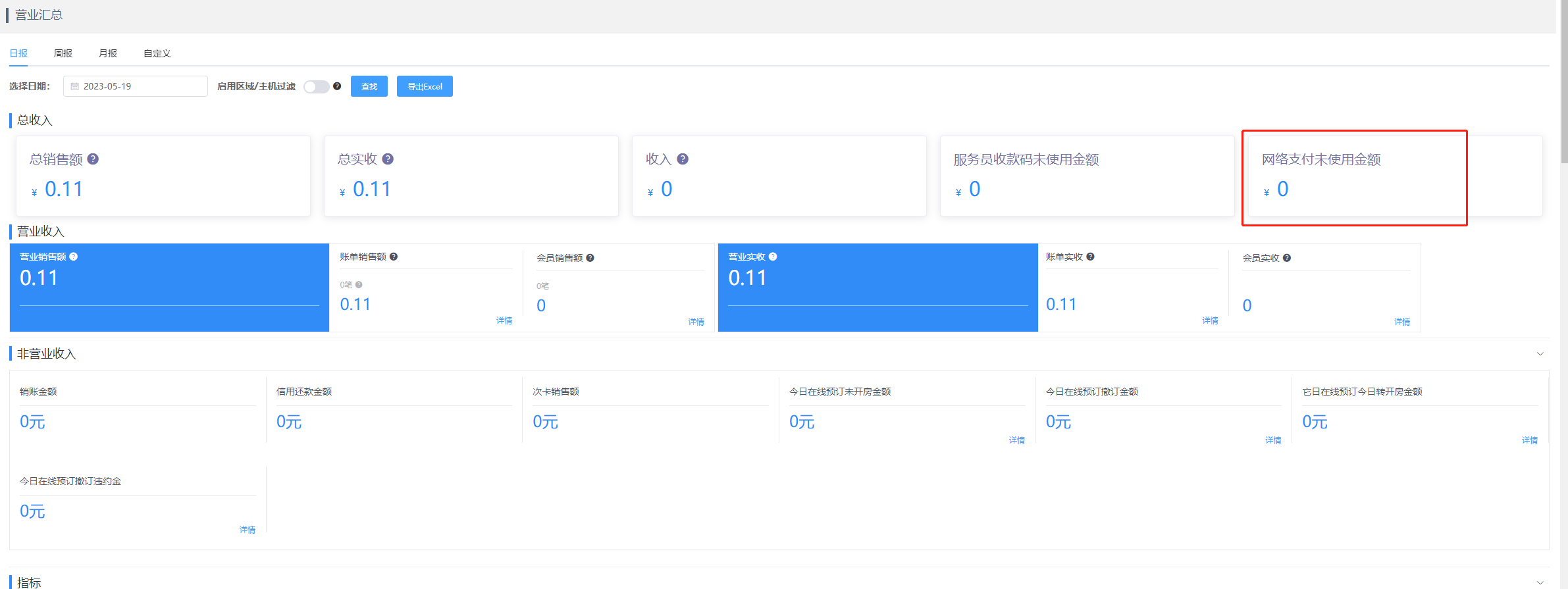1568x589 pixels.
Task: Click 0.11 value under 账单实收
Action: click(1061, 305)
